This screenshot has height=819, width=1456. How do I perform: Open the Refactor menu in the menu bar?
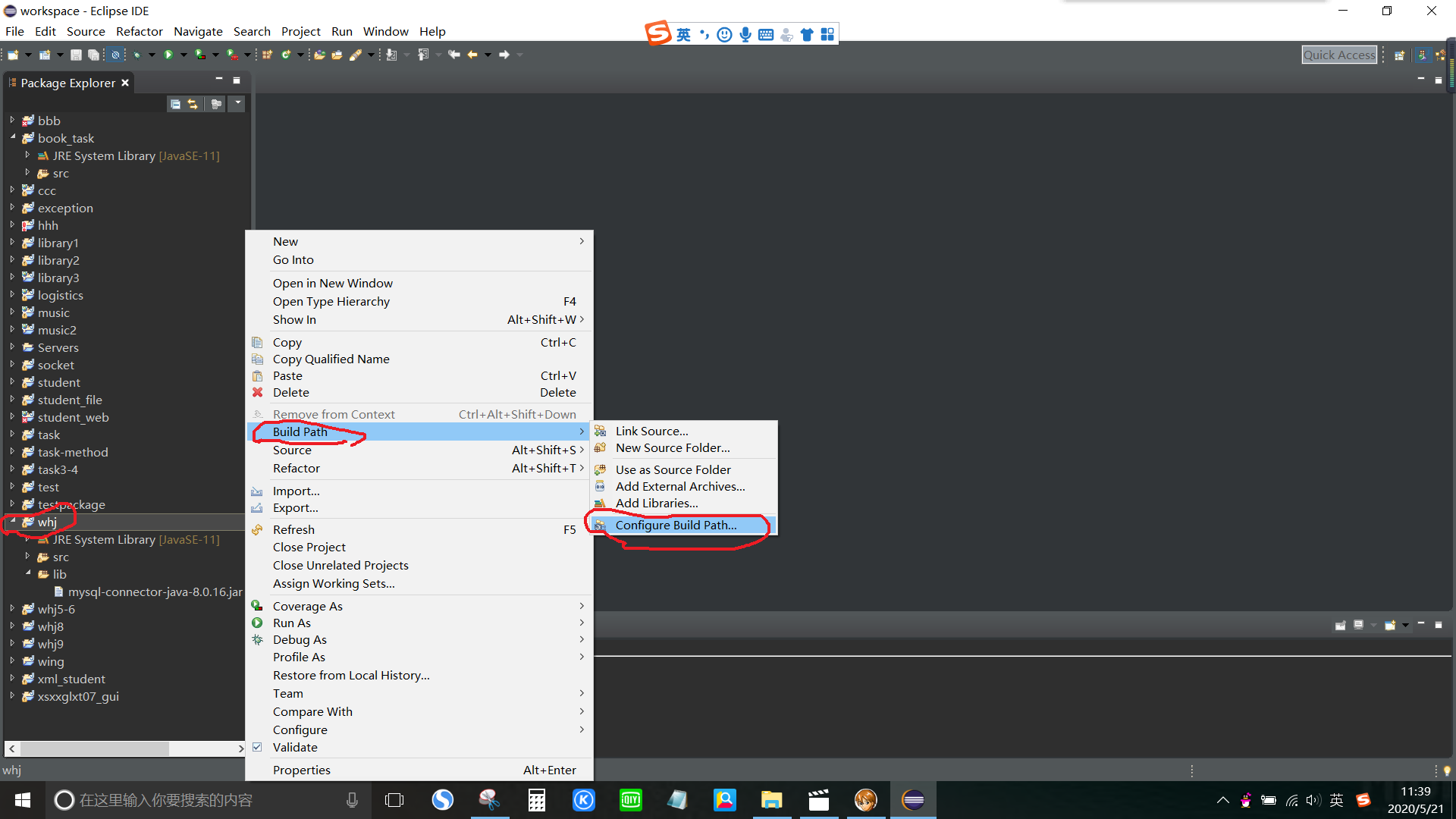pos(139,31)
